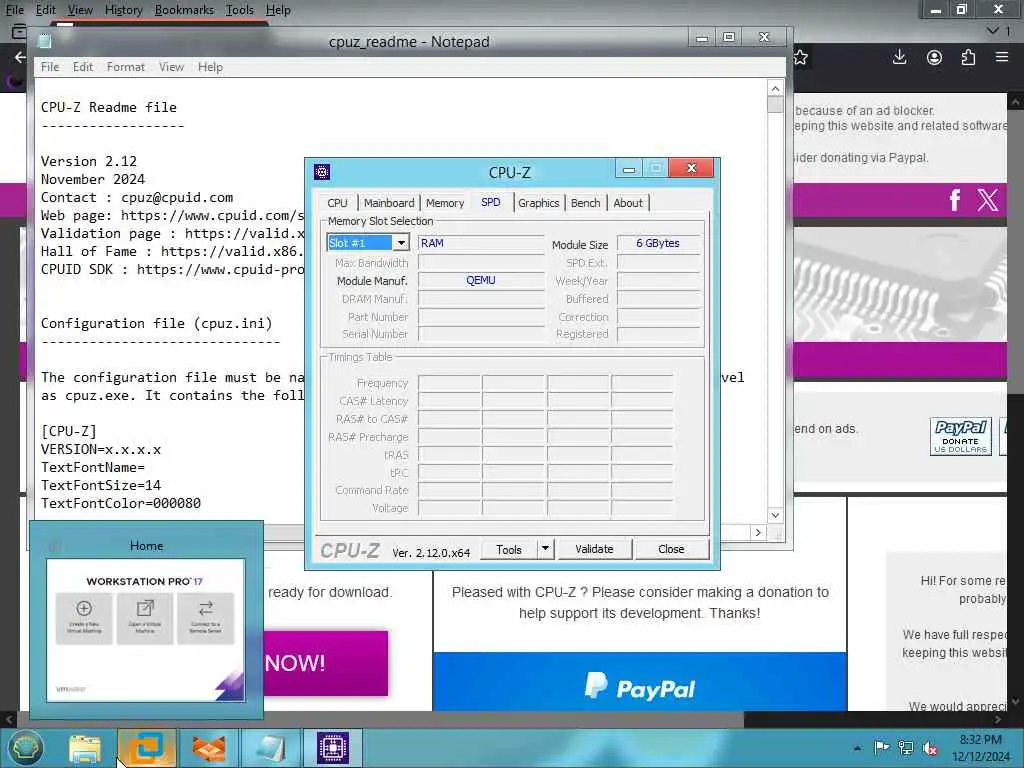Screen dimensions: 1024x768
Task: Open the About tab in CPU-Z
Action: 628,203
